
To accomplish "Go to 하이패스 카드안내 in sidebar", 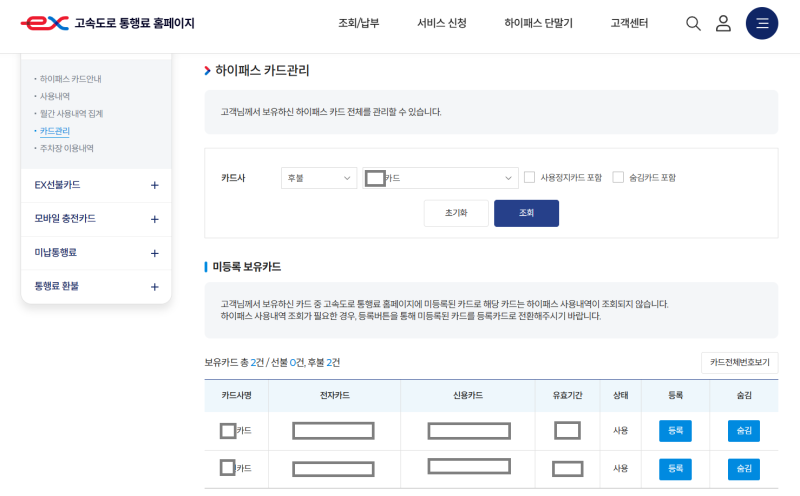I will (x=70, y=79).
